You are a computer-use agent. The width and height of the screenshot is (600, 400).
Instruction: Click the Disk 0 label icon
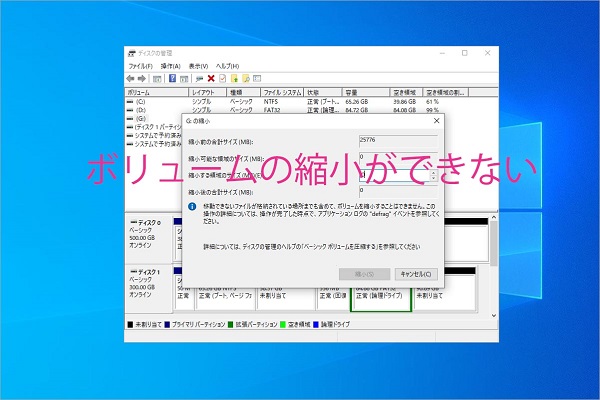click(132, 222)
